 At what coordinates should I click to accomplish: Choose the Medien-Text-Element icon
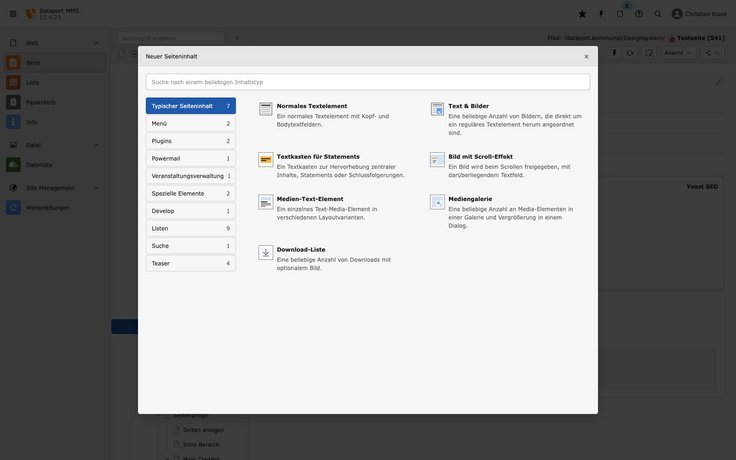click(266, 202)
